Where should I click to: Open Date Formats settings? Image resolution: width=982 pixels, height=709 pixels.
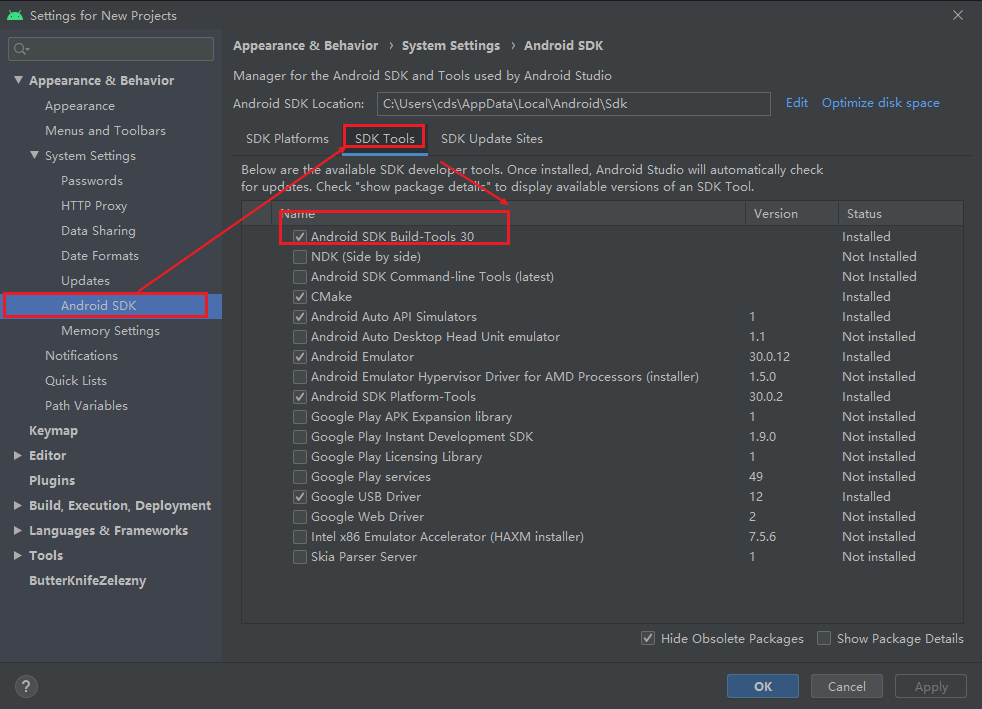(100, 256)
